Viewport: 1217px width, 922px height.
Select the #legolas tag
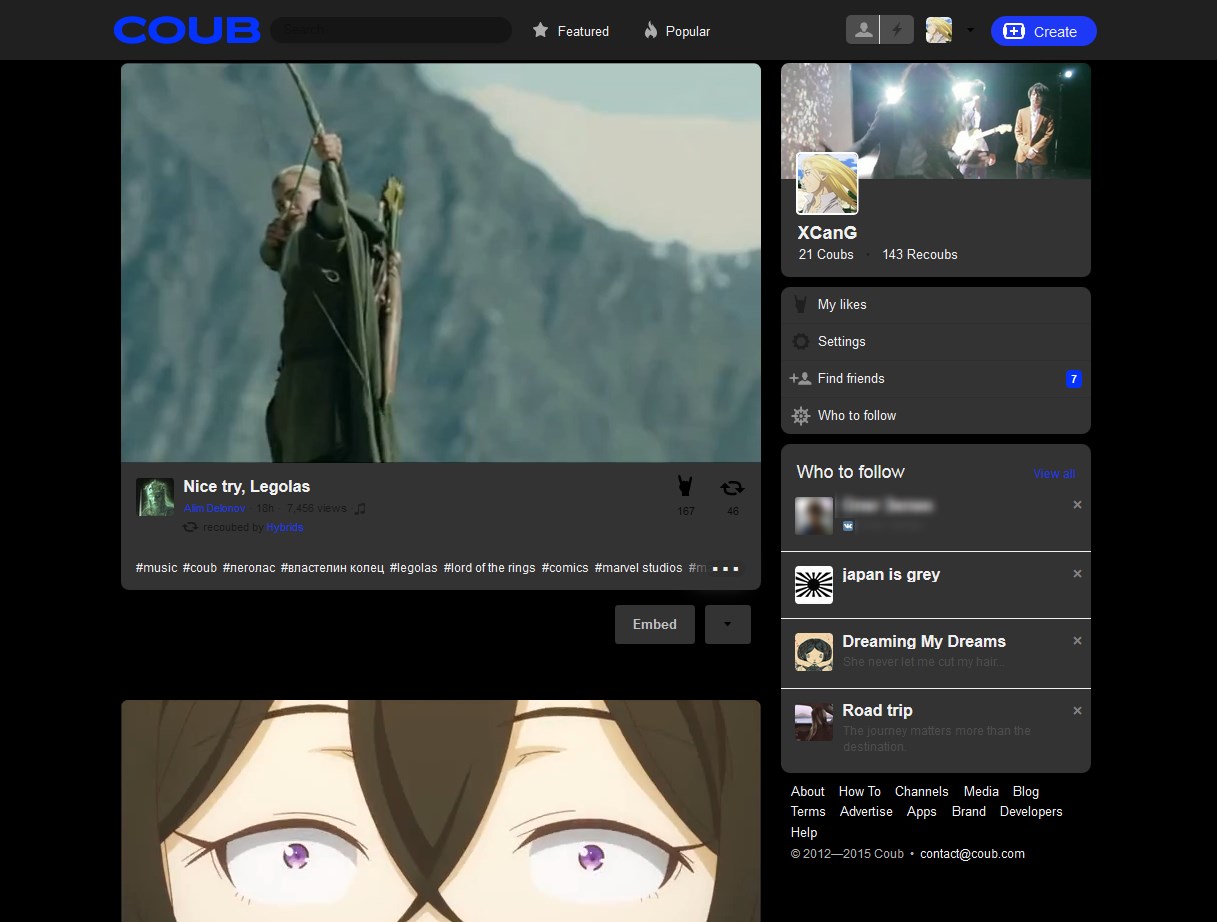pos(413,567)
